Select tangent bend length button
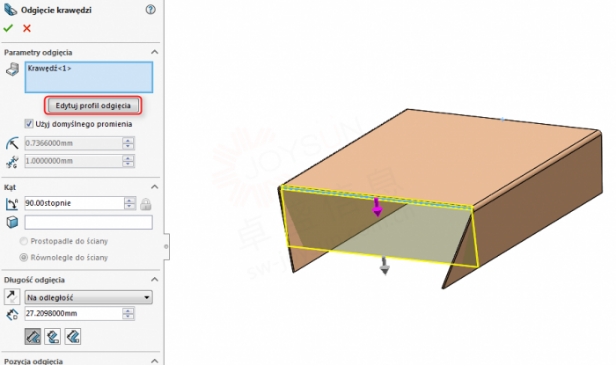This screenshot has width=616, height=366. (73, 337)
